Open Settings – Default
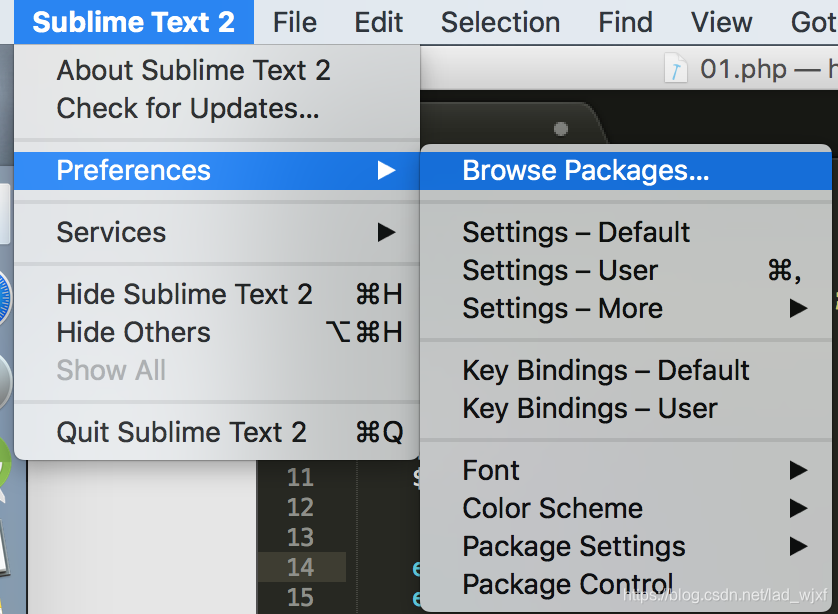 click(x=626, y=232)
